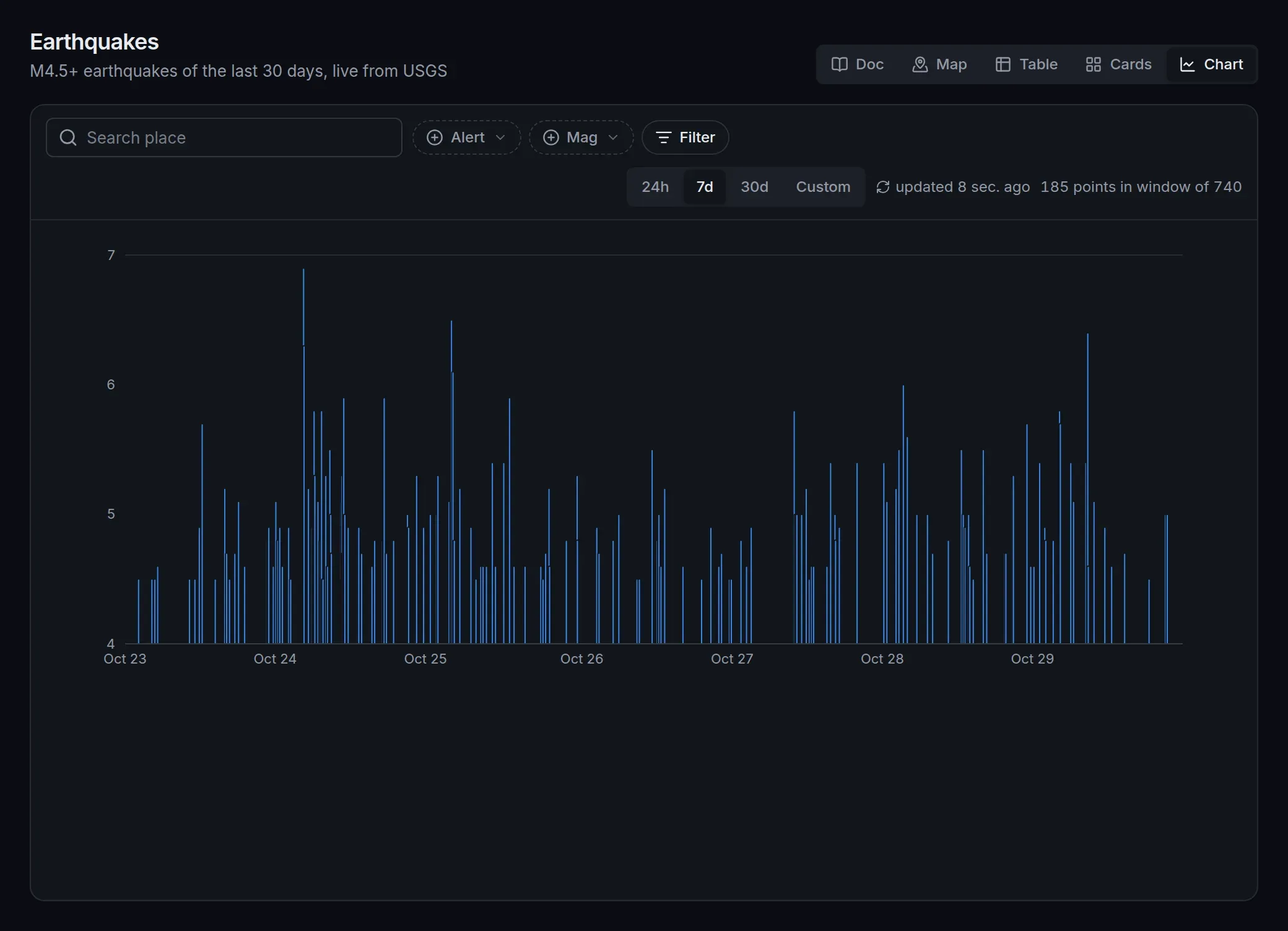This screenshot has width=1288, height=931.
Task: Click the Oct 26 axis label
Action: tap(581, 659)
